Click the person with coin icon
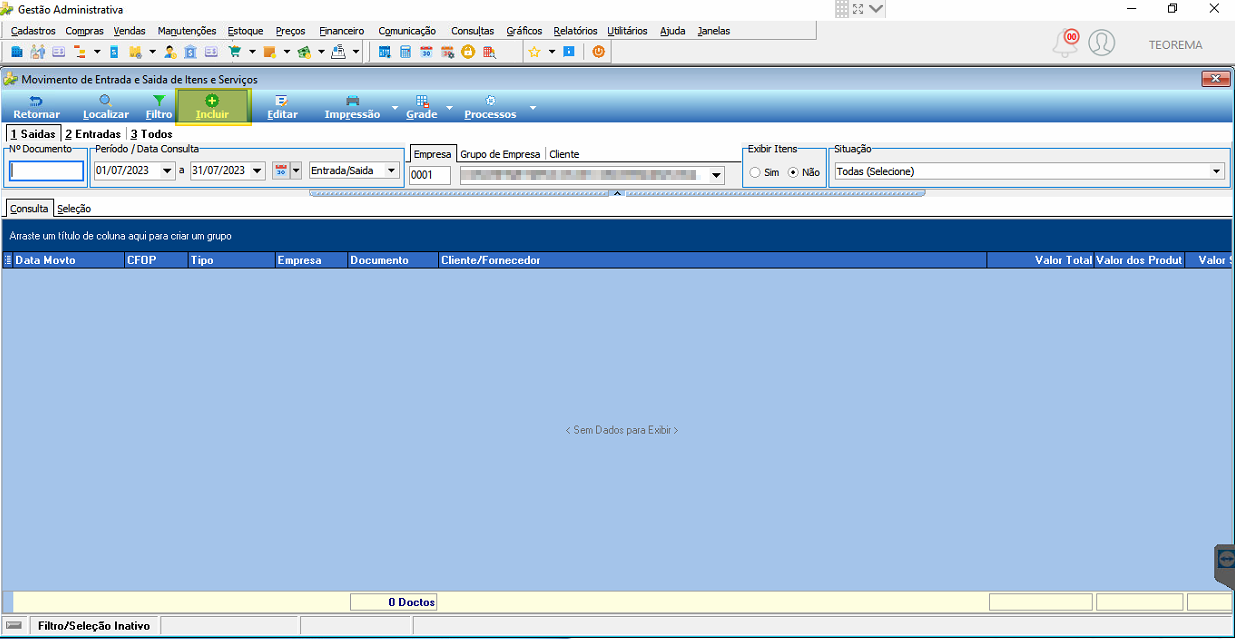The width and height of the screenshot is (1235, 639). point(170,51)
